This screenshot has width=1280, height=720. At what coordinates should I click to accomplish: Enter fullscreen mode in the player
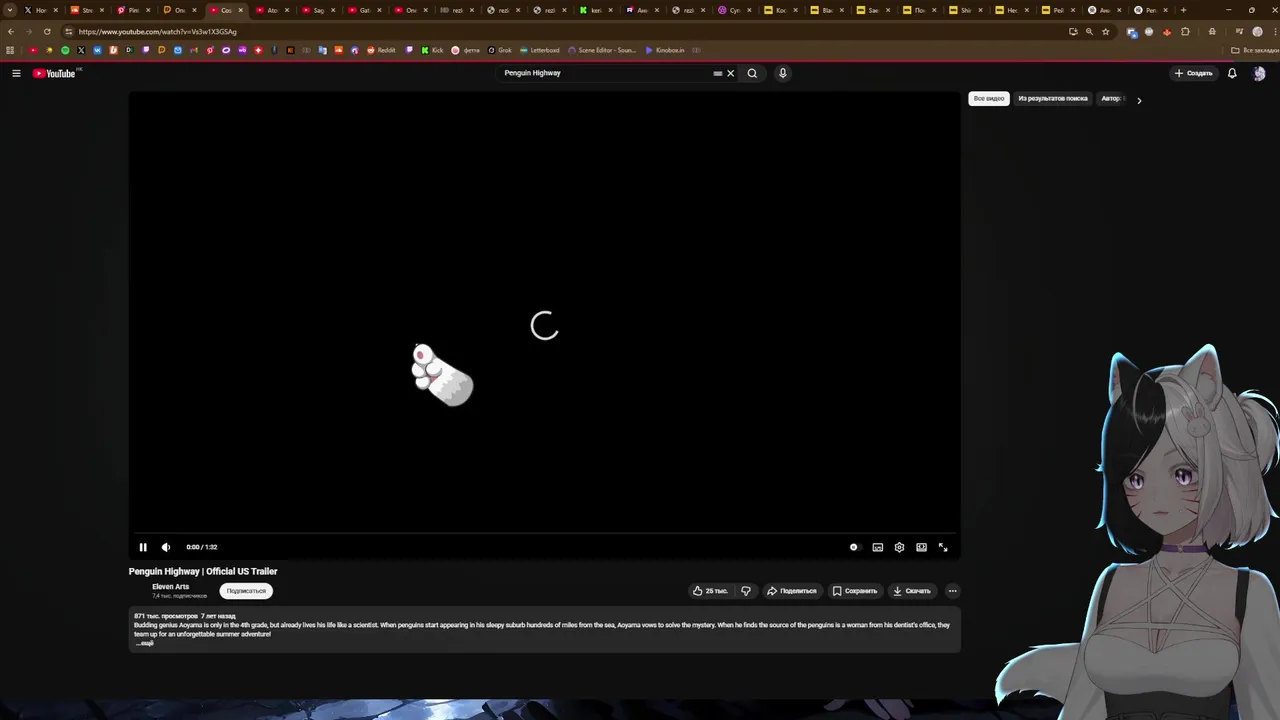943,547
